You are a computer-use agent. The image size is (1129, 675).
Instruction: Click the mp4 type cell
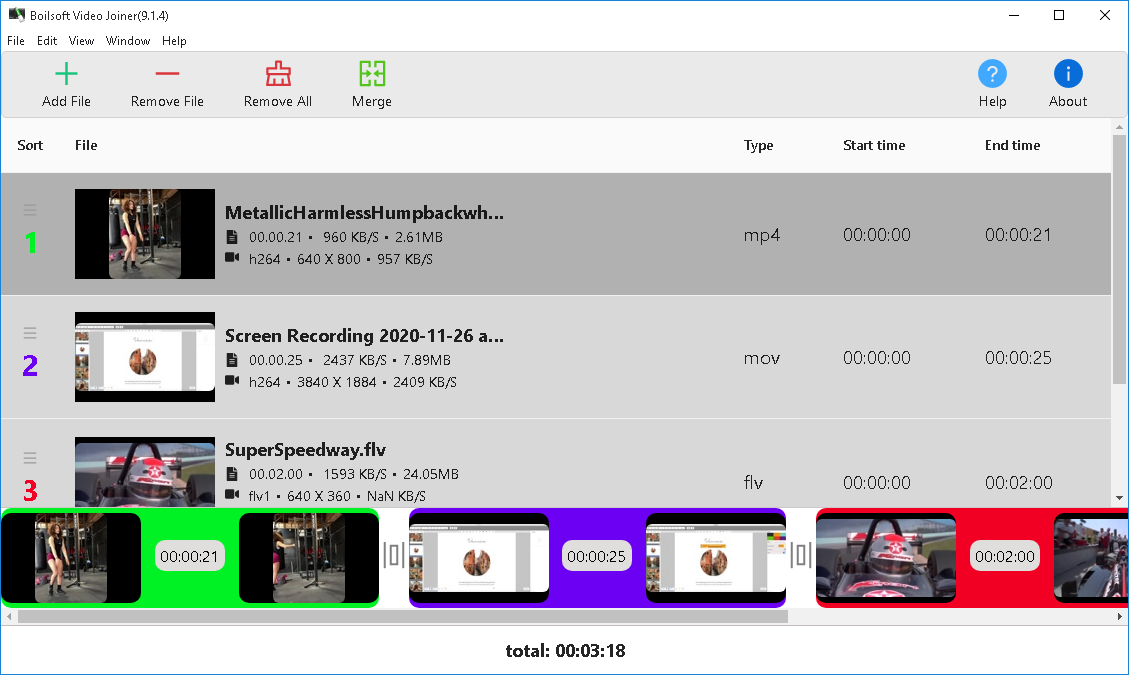click(x=762, y=236)
